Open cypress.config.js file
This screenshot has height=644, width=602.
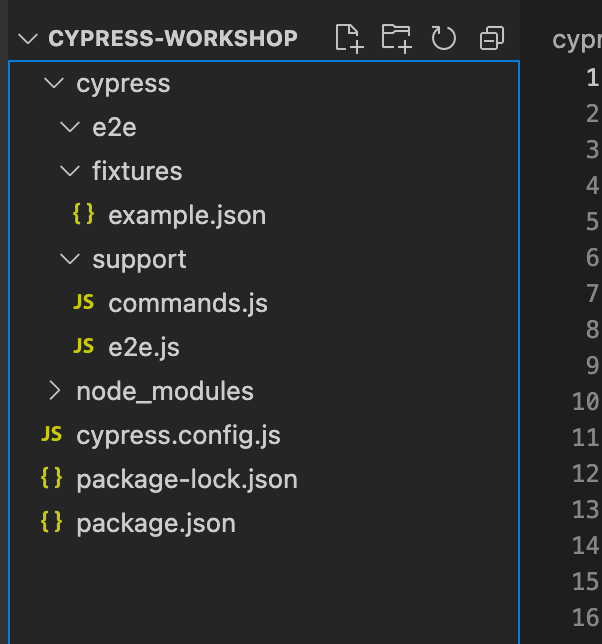click(179, 436)
